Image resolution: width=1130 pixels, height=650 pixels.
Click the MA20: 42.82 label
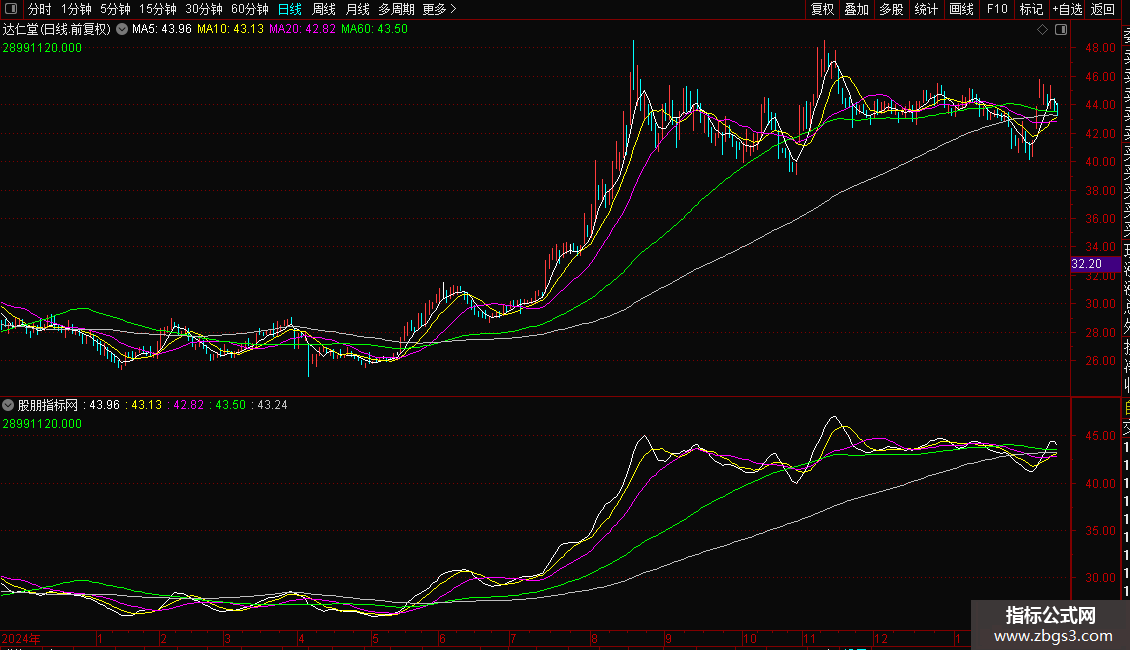(x=303, y=29)
